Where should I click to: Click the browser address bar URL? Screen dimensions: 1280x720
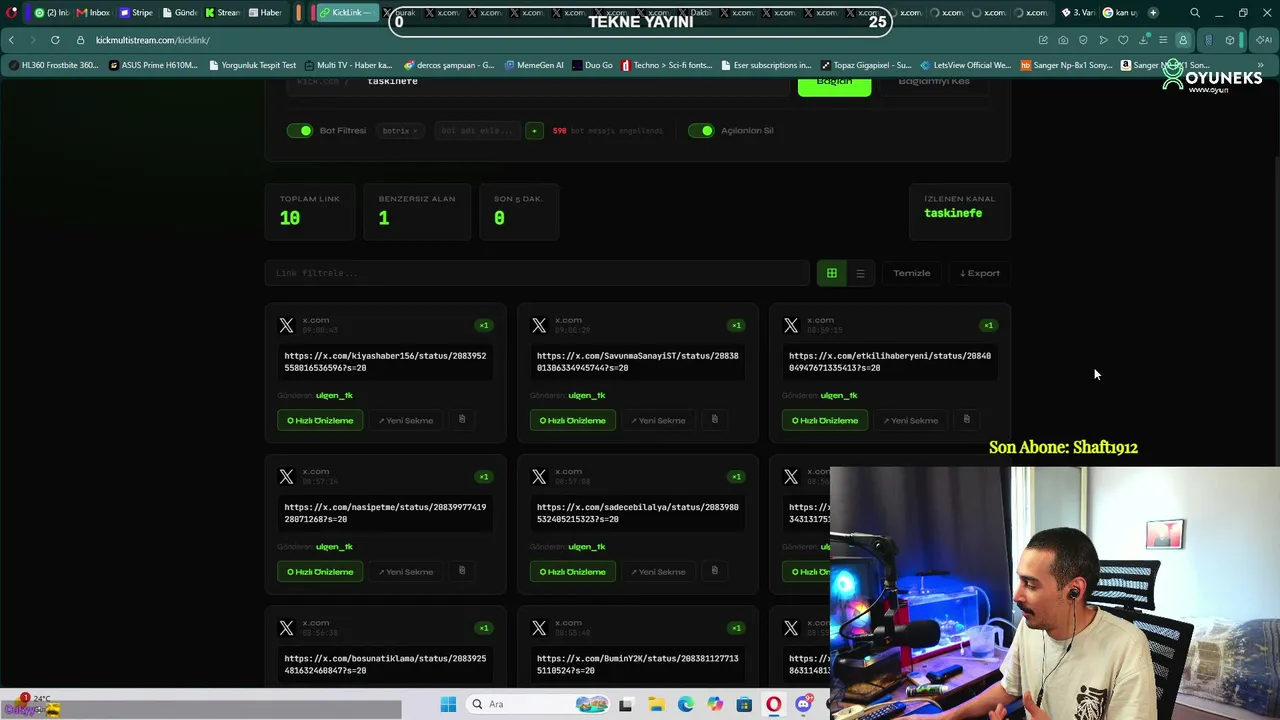pos(152,40)
